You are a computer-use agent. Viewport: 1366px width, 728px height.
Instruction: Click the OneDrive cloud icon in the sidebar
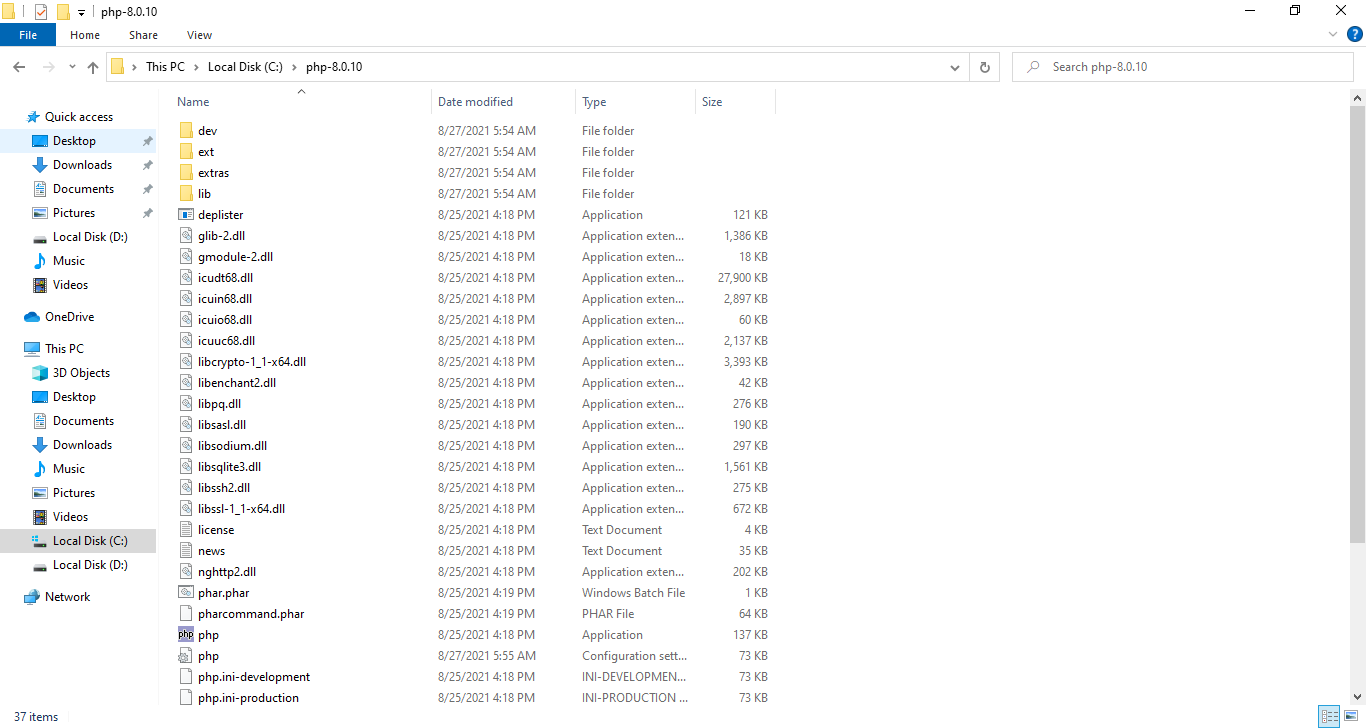(32, 317)
